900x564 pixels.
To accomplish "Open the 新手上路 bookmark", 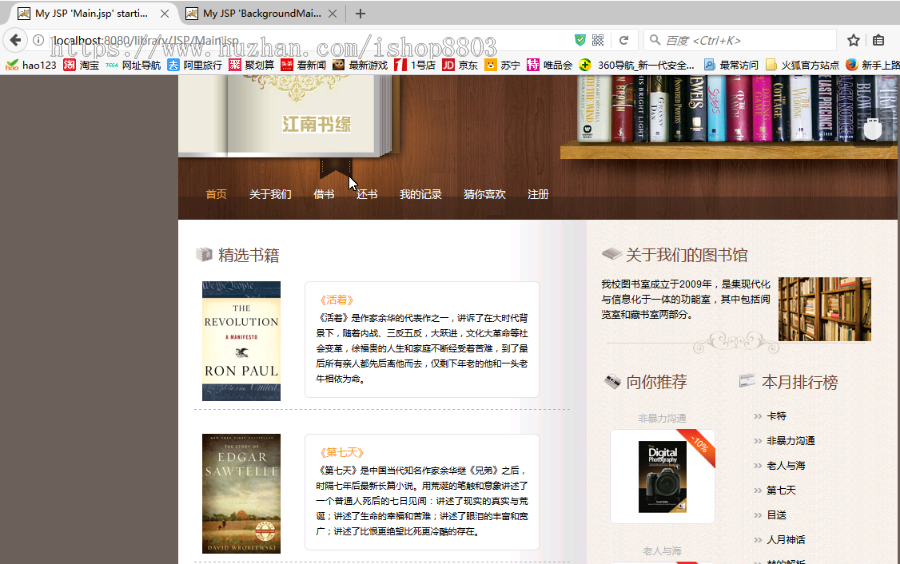I will 873,65.
